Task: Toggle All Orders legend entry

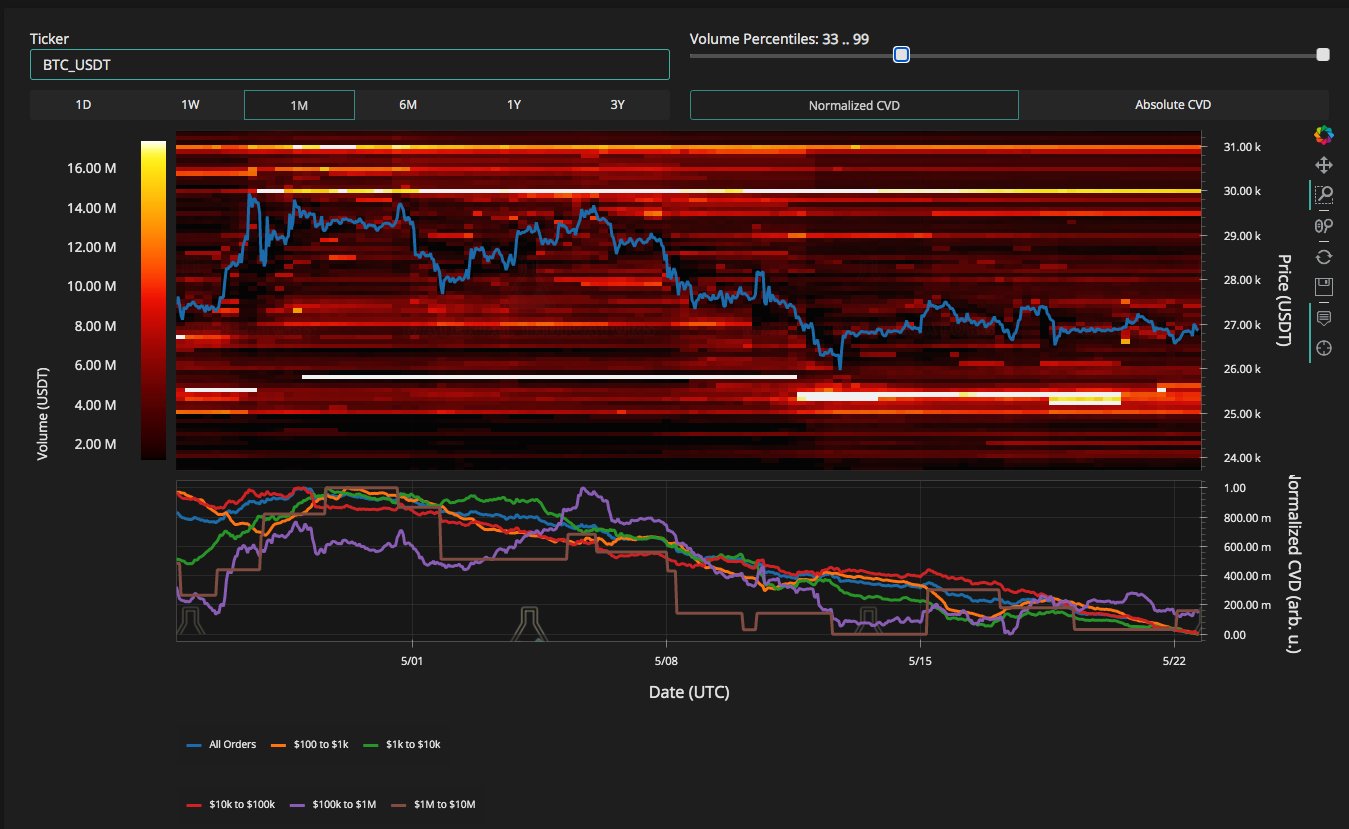Action: pos(222,745)
